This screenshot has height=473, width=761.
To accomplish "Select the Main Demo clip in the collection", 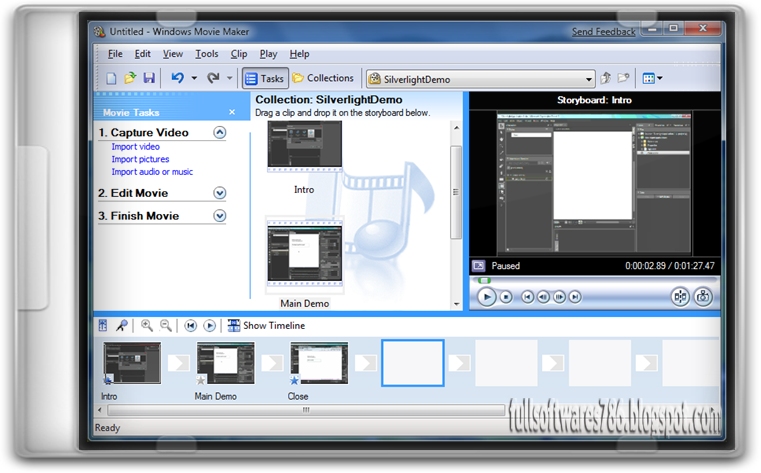I will pos(304,254).
